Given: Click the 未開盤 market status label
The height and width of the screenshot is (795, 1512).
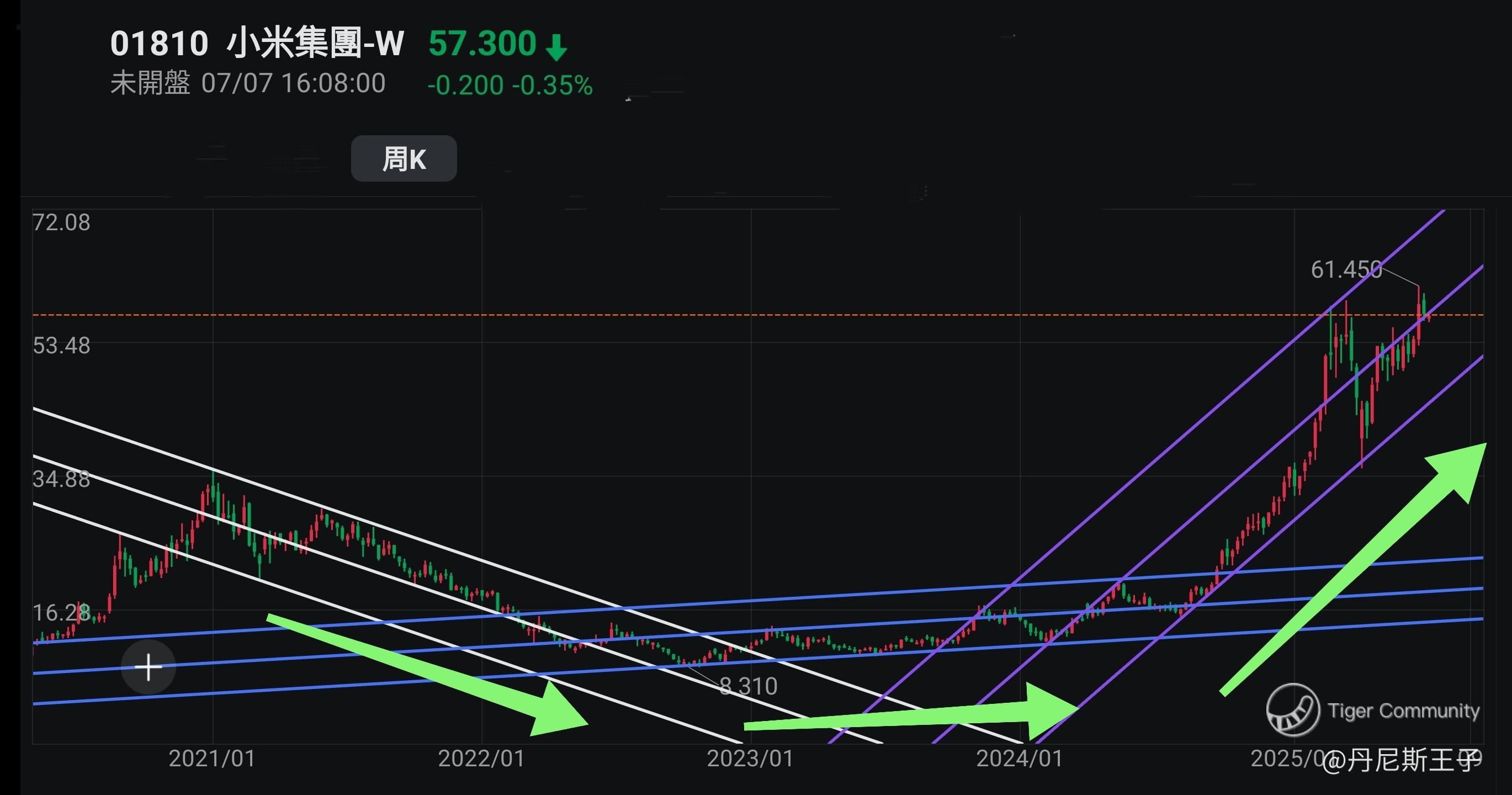Looking at the screenshot, I should point(150,83).
